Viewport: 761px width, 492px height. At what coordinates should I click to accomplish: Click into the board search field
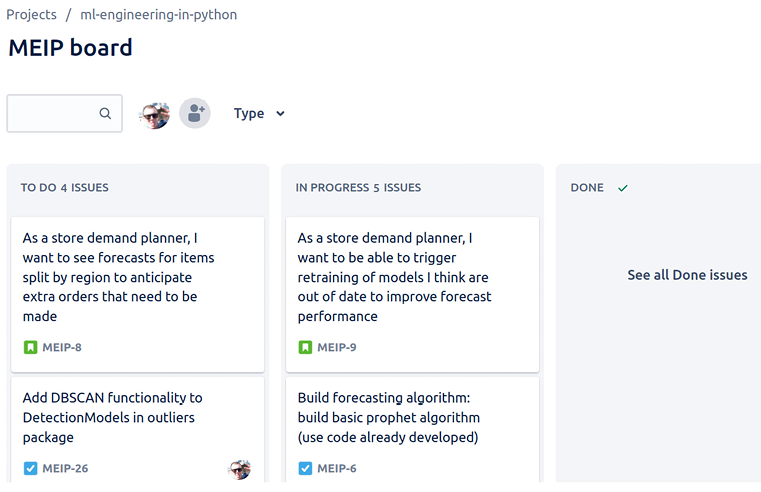point(55,114)
